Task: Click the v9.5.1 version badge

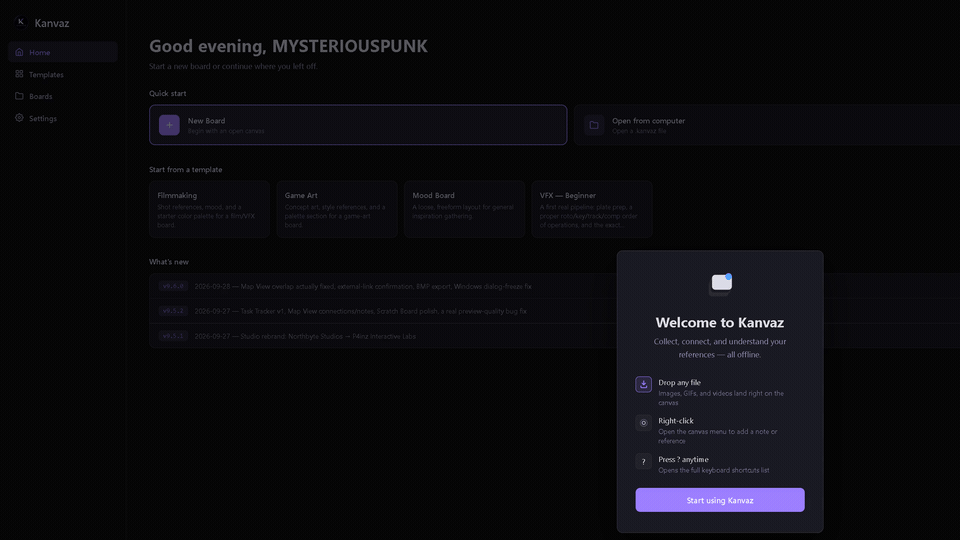Action: tap(173, 336)
